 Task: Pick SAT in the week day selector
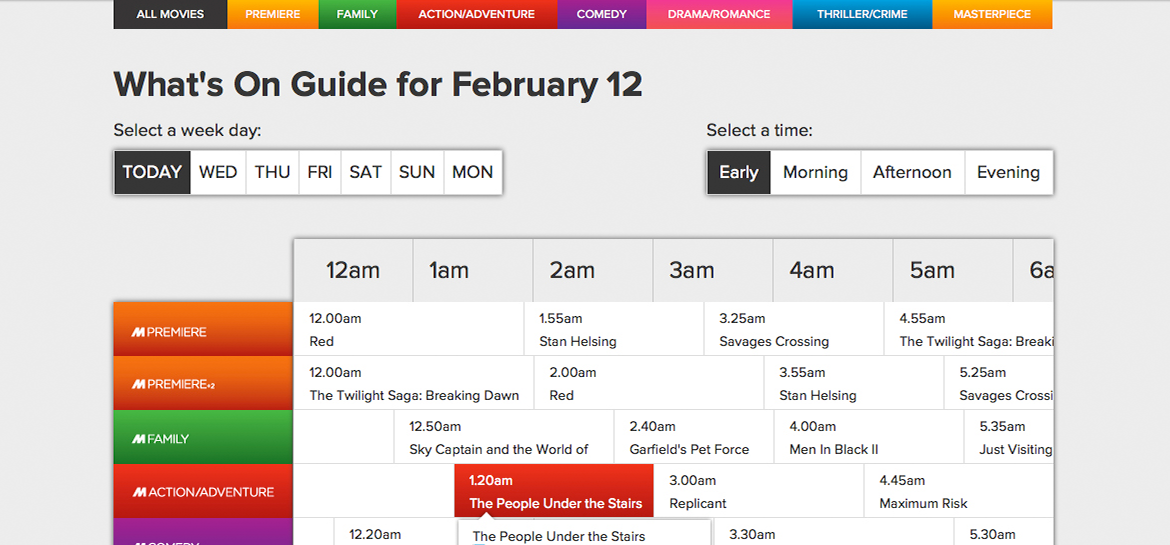366,172
